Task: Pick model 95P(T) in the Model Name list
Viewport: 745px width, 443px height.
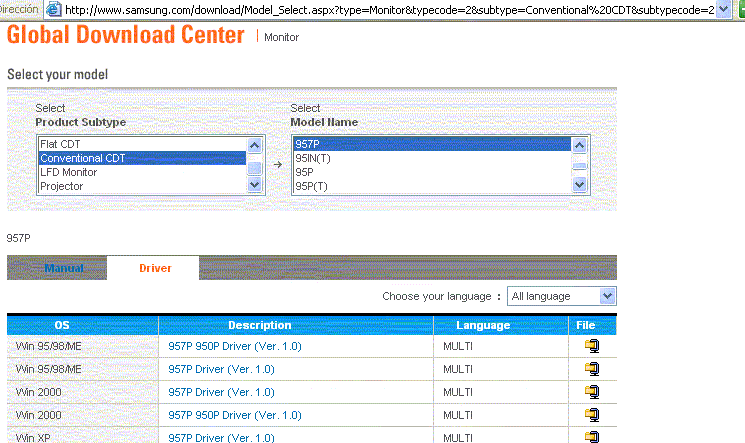Action: (x=432, y=186)
